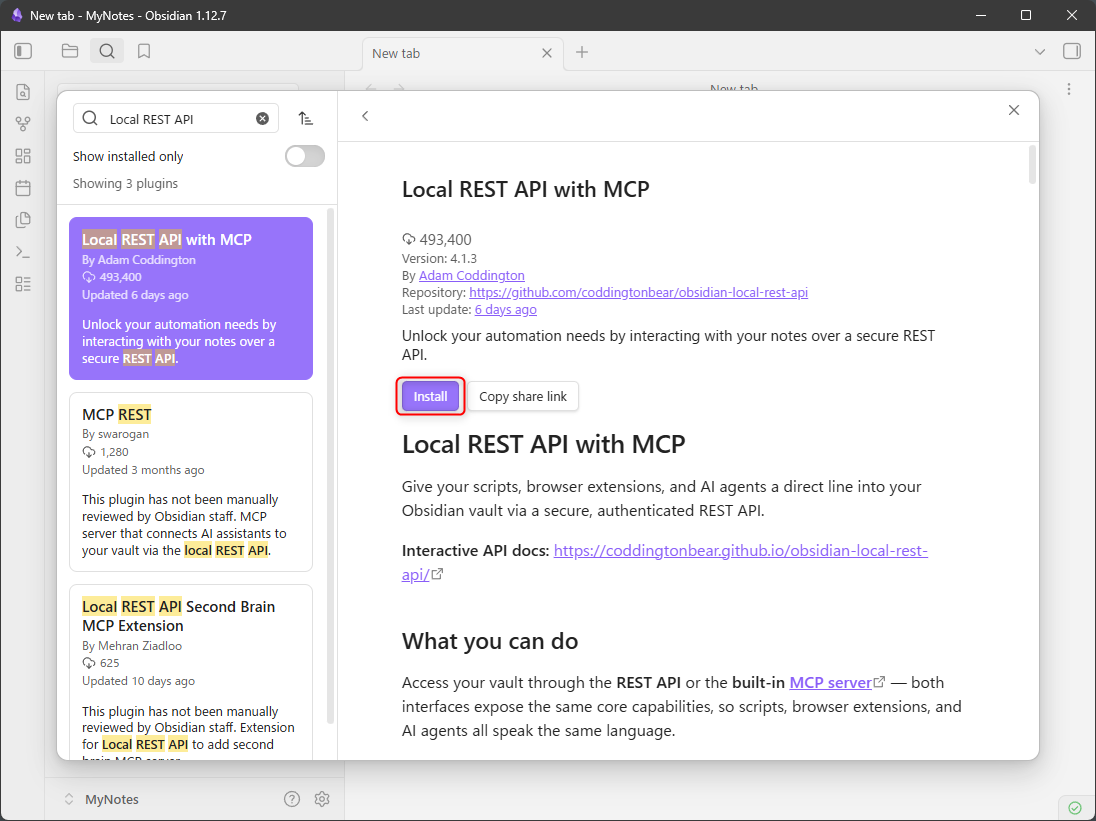The width and height of the screenshot is (1096, 821).
Task: Expand the tab list dropdown chevron
Action: [x=1040, y=52]
